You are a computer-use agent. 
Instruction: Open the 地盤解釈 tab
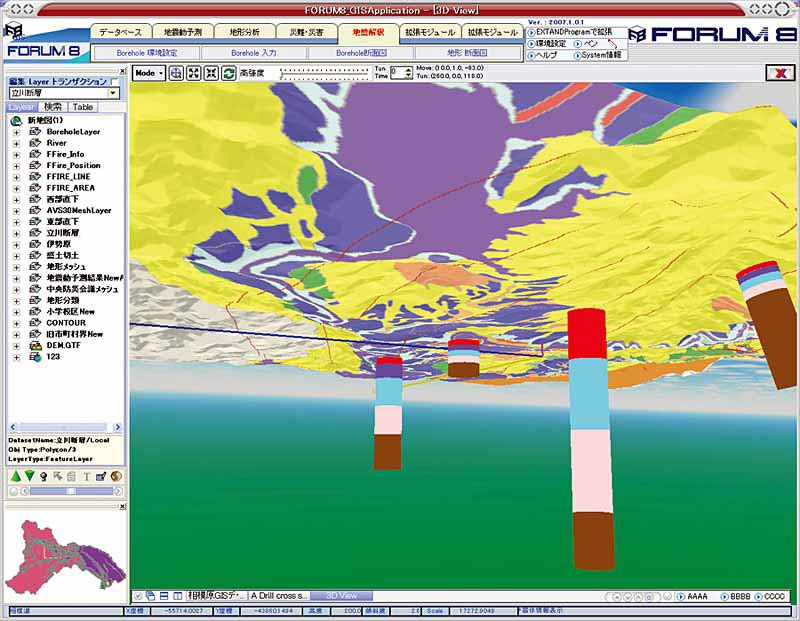tap(368, 32)
